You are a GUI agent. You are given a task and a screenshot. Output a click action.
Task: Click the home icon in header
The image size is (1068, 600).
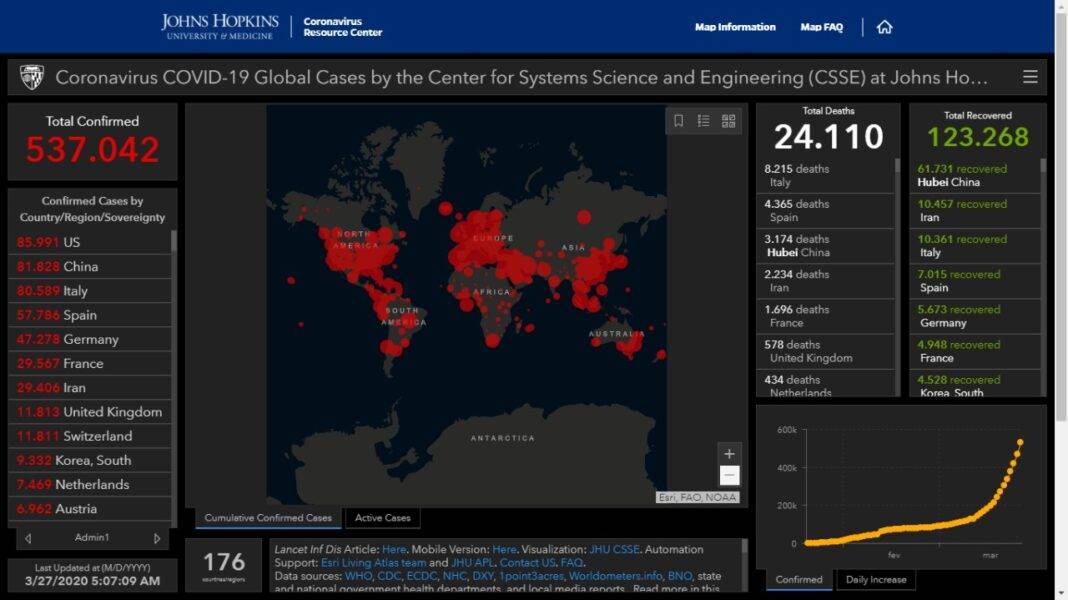click(884, 27)
